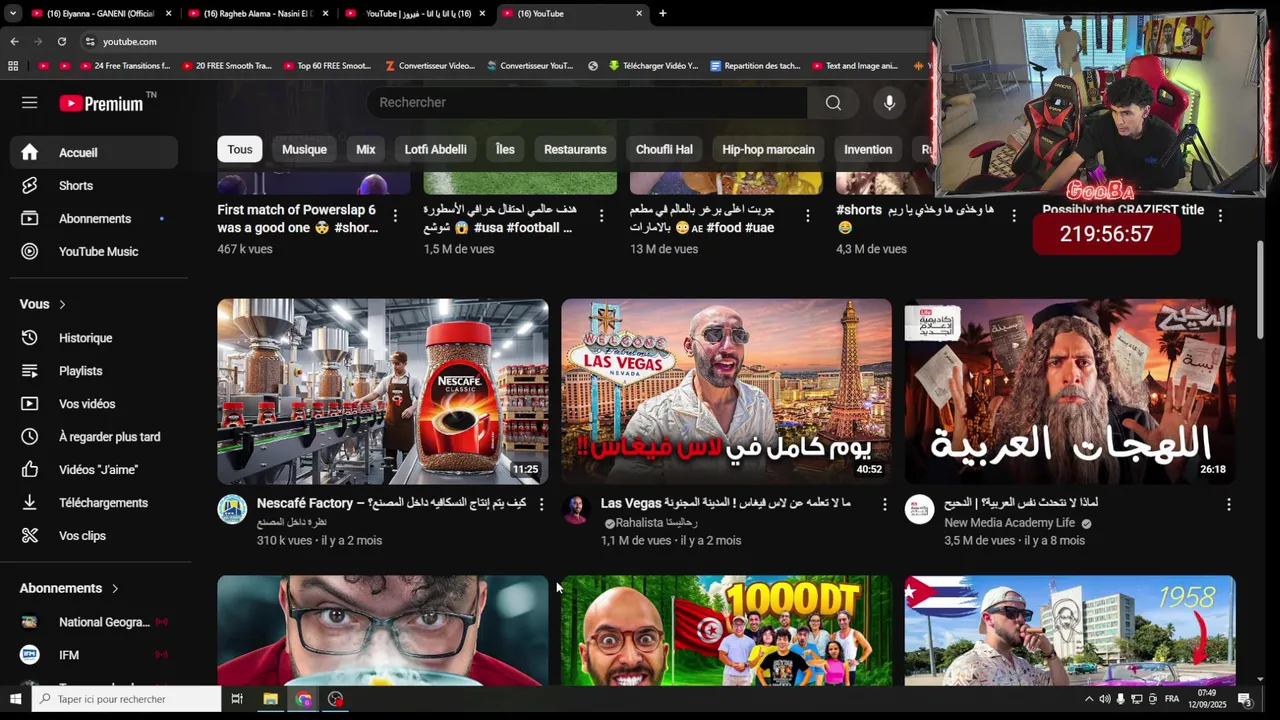Click the New Media Academy Life avatar
The width and height of the screenshot is (1280, 720).
point(919,509)
